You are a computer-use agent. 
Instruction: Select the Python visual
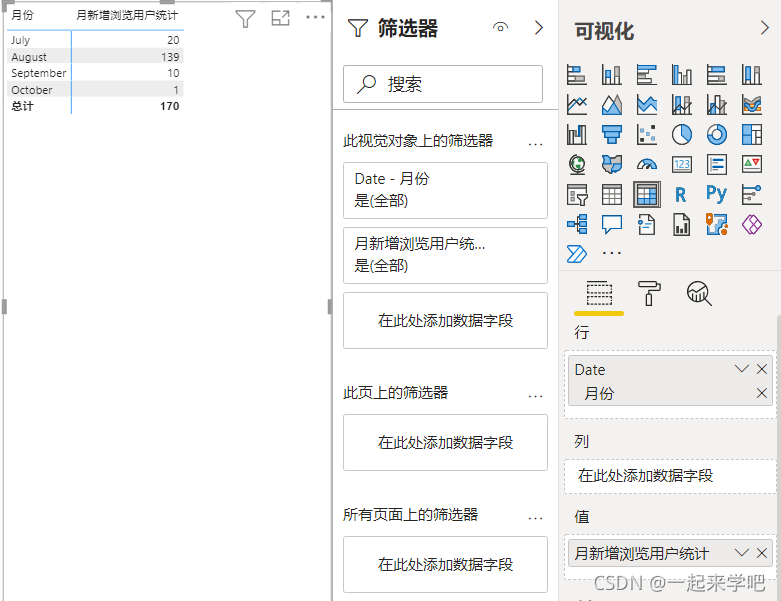click(716, 194)
